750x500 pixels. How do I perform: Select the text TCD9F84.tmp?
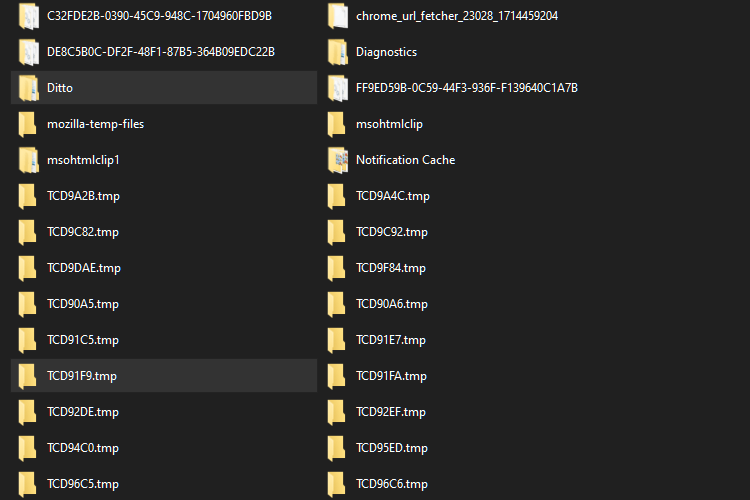point(391,268)
